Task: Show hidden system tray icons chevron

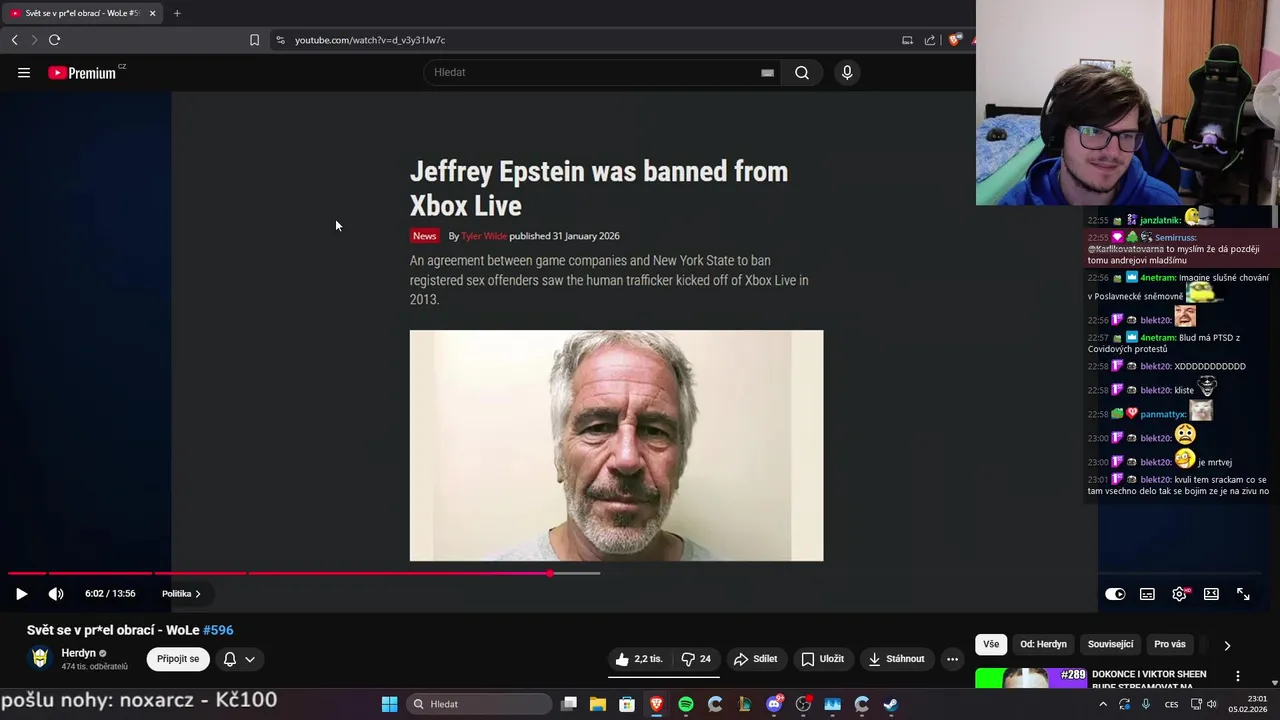Action: [x=1103, y=704]
